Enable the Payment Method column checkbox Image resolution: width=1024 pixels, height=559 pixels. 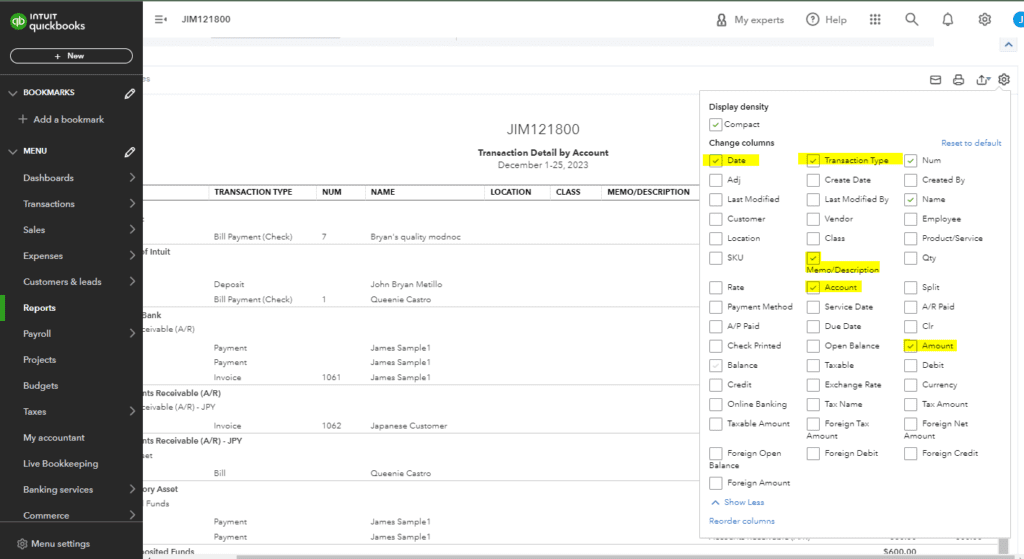click(x=716, y=306)
